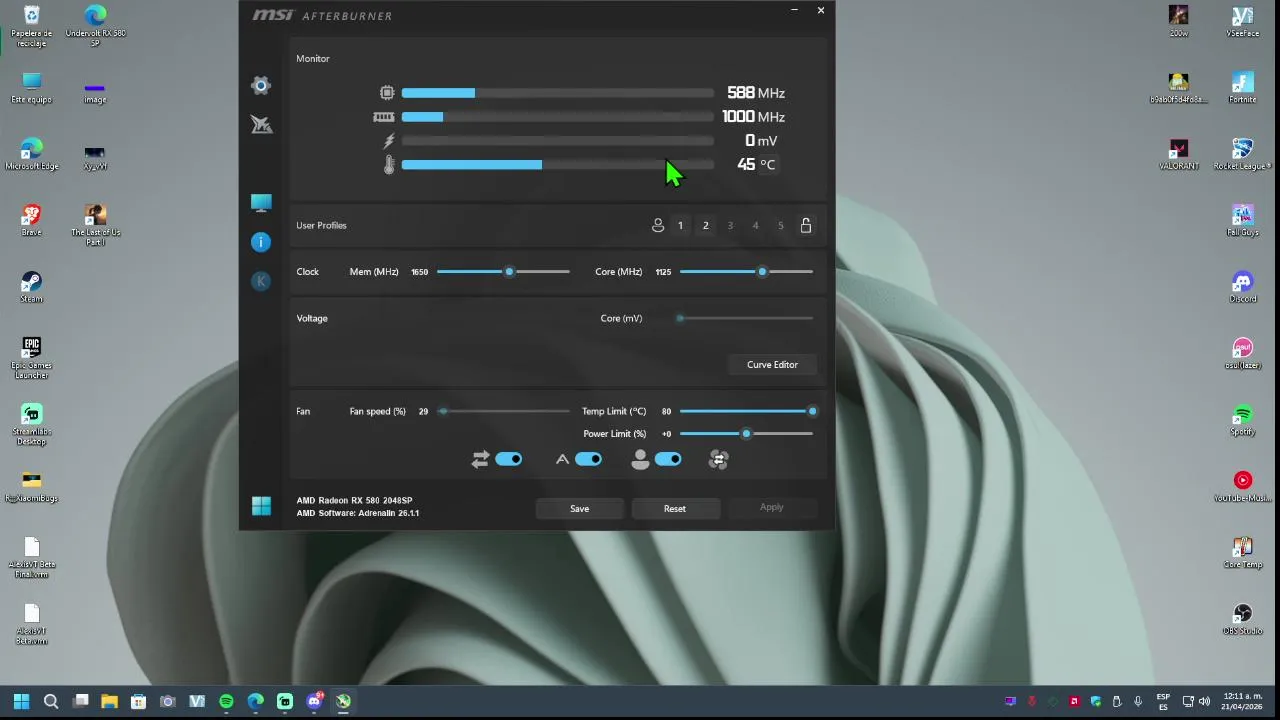Click the crossed jet icon below settings gear
Image resolution: width=1280 pixels, height=720 pixels.
[x=261, y=124]
